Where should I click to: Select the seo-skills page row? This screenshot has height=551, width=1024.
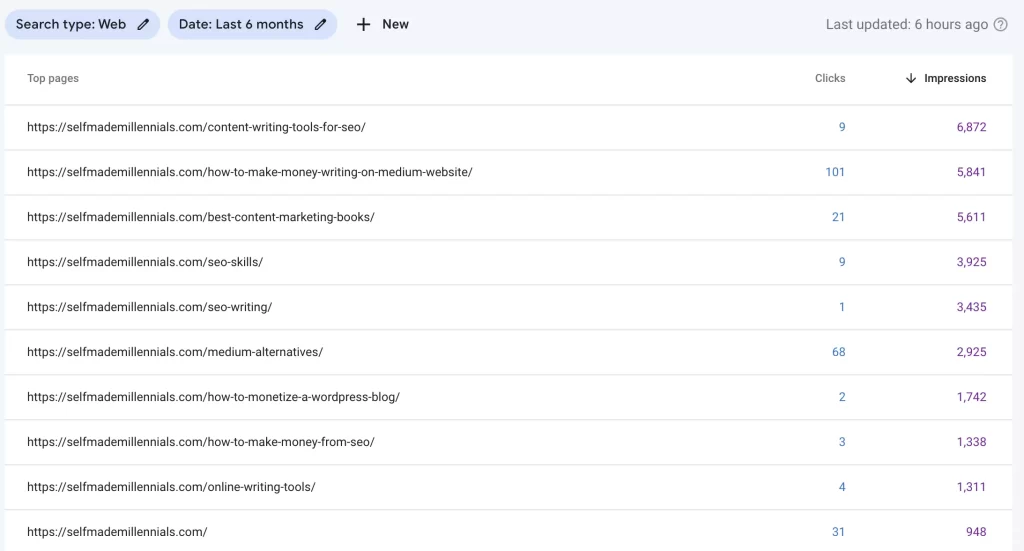[x=144, y=262]
